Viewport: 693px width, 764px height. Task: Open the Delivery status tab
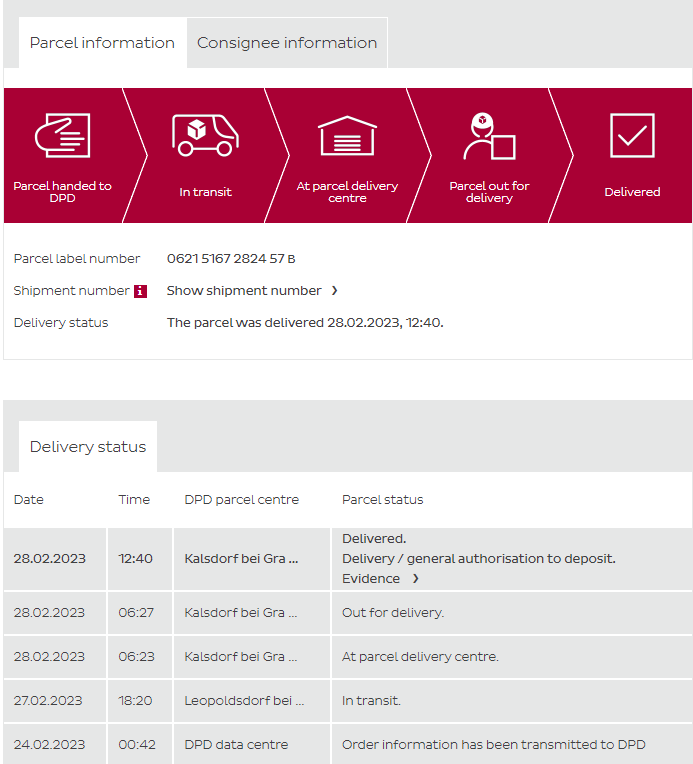[88, 447]
